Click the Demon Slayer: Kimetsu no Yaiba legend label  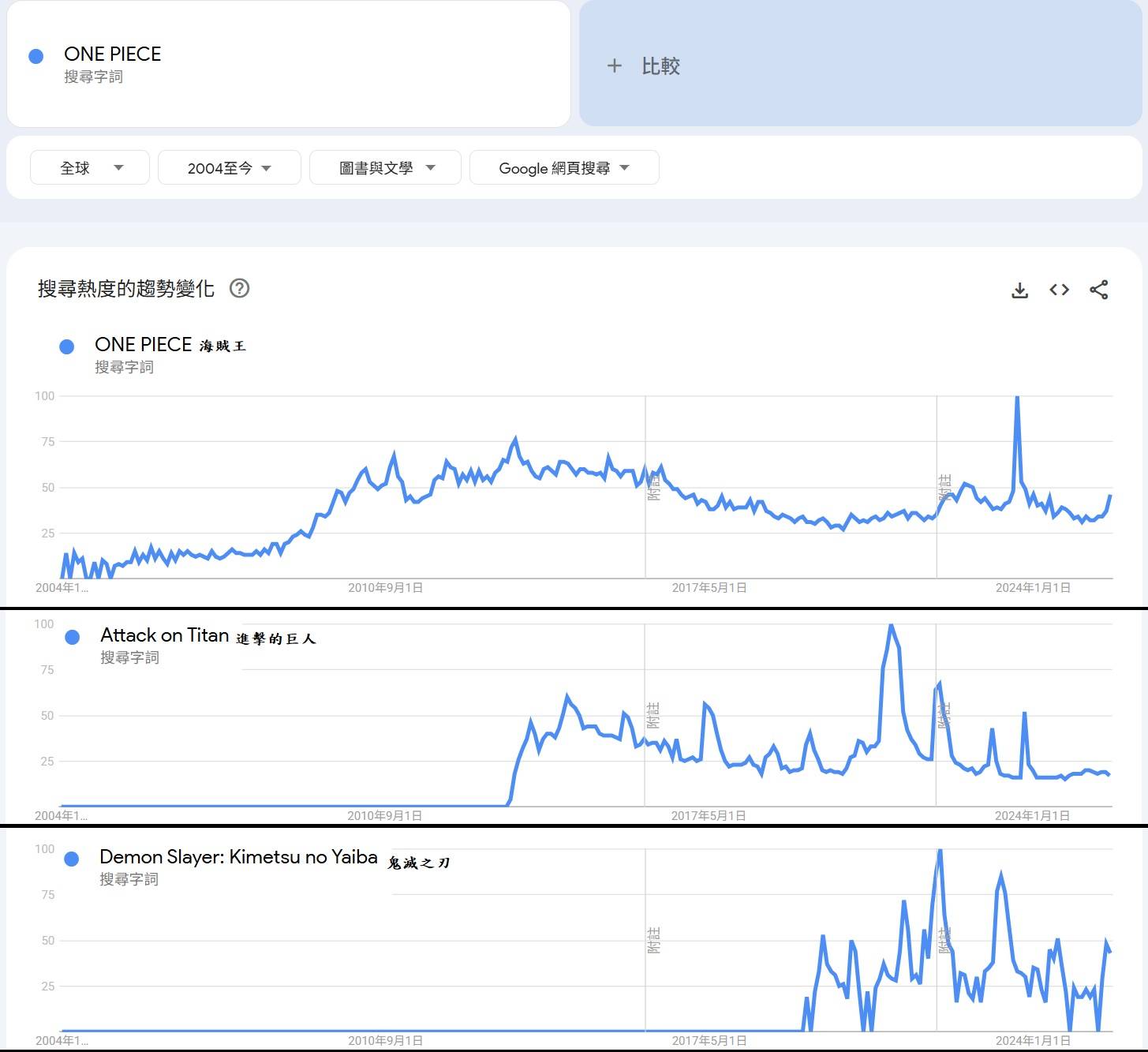238,857
